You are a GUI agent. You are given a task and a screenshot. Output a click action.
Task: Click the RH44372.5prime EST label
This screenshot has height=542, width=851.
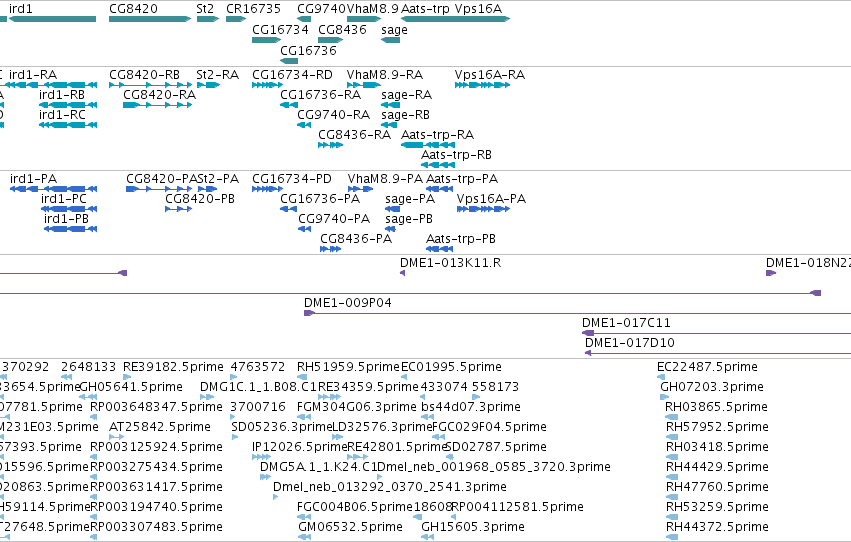pyautogui.click(x=717, y=527)
